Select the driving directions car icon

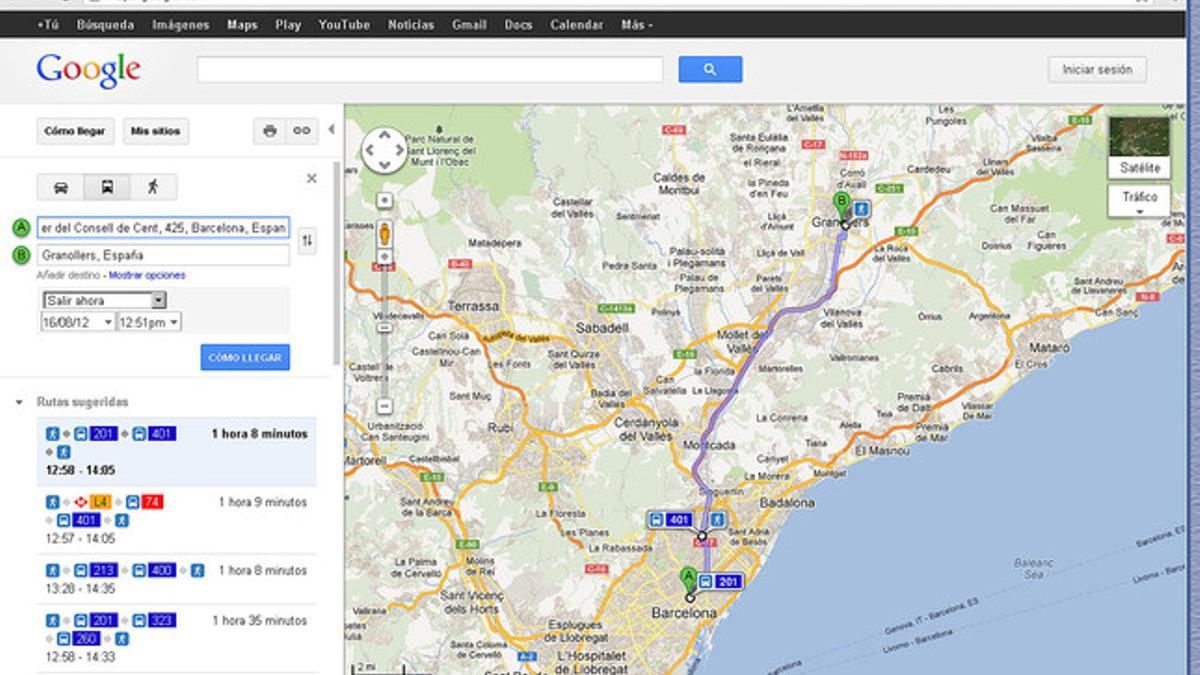pyautogui.click(x=62, y=187)
